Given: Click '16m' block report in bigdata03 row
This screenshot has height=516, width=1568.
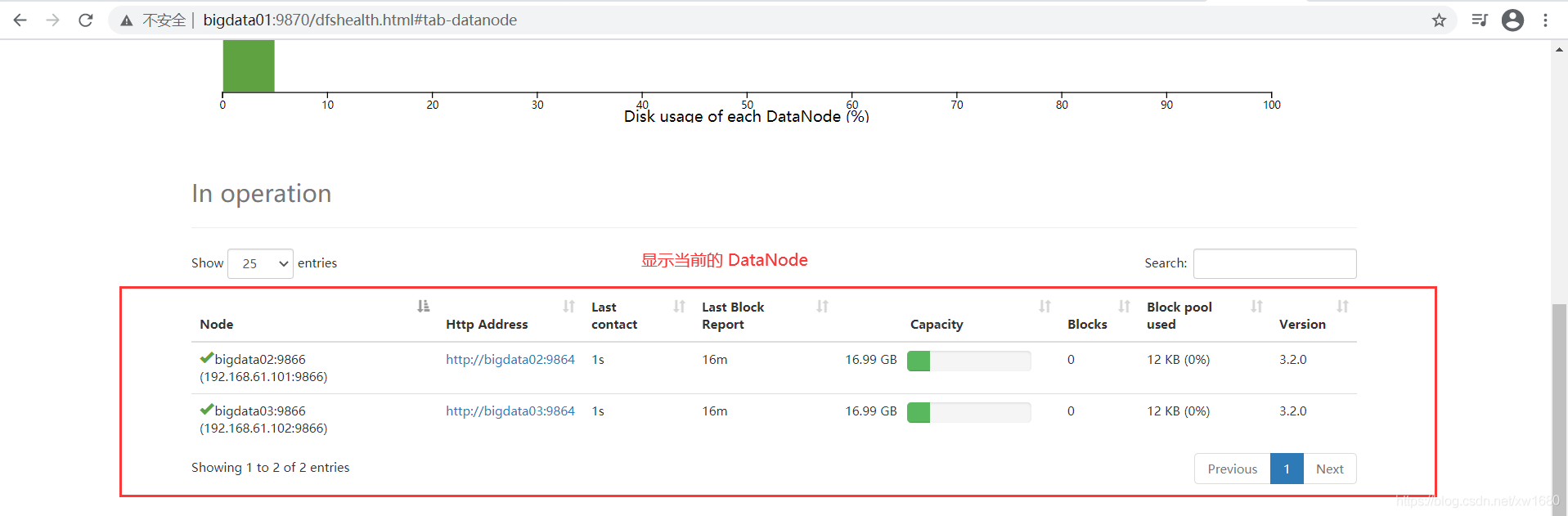Looking at the screenshot, I should click(x=715, y=411).
